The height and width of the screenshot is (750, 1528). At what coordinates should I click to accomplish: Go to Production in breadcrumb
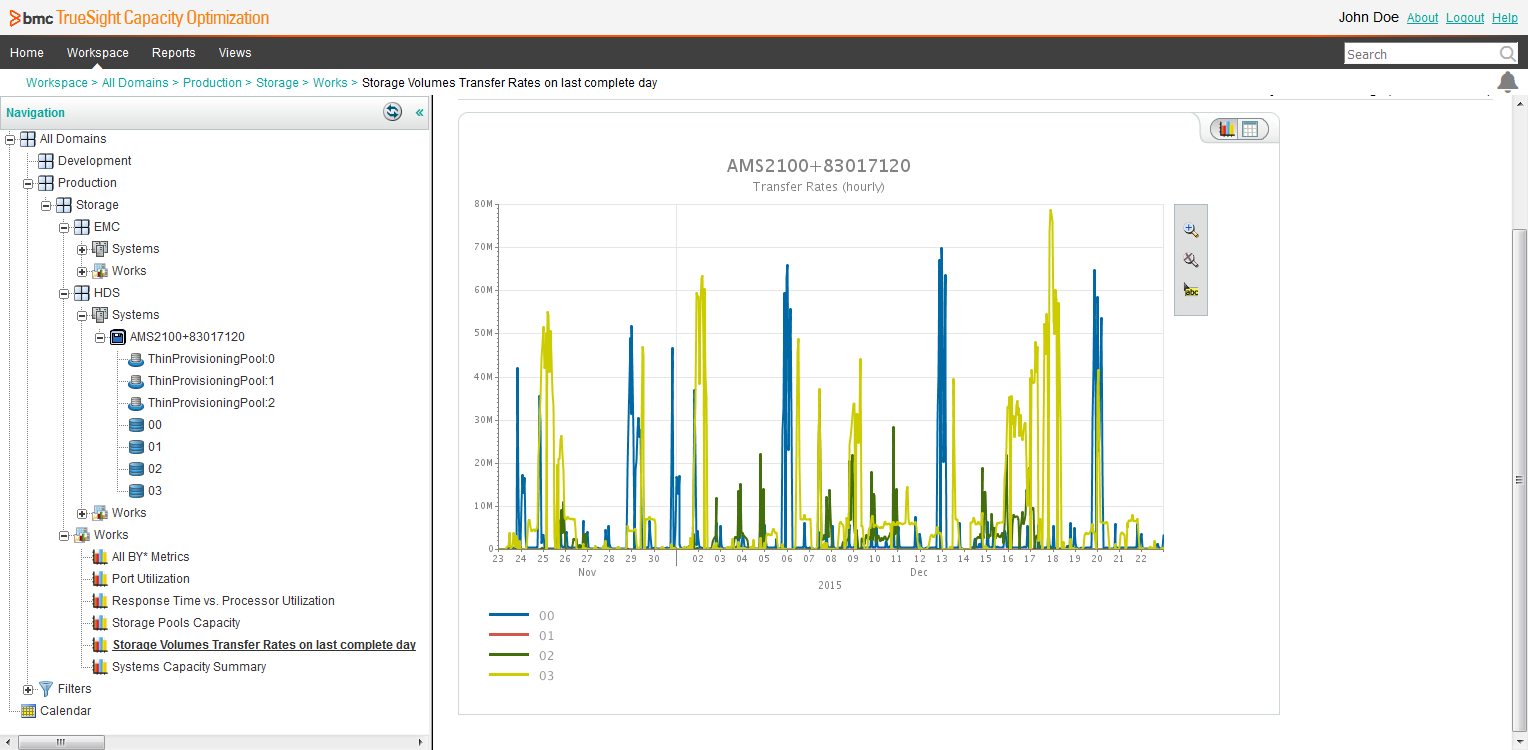coord(212,83)
